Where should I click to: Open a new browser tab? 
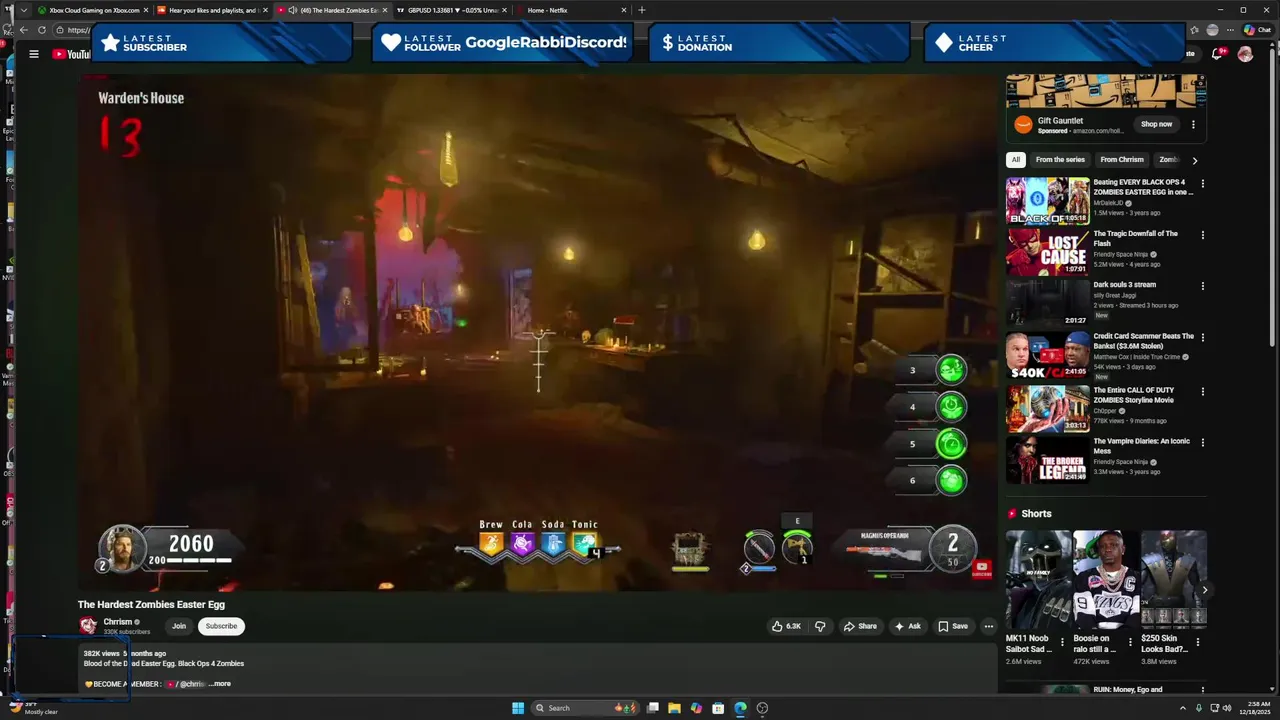coord(642,10)
